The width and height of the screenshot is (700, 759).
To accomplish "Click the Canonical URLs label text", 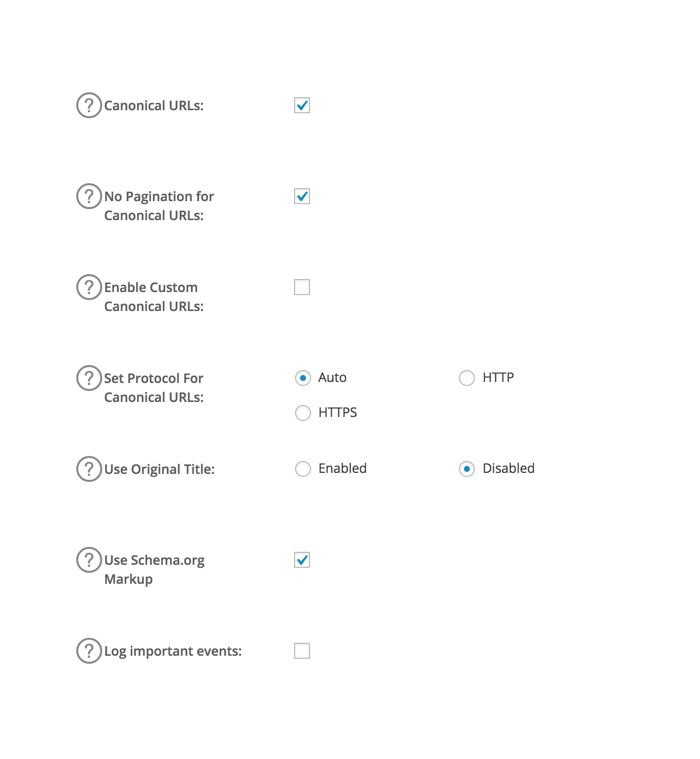I will tap(154, 106).
